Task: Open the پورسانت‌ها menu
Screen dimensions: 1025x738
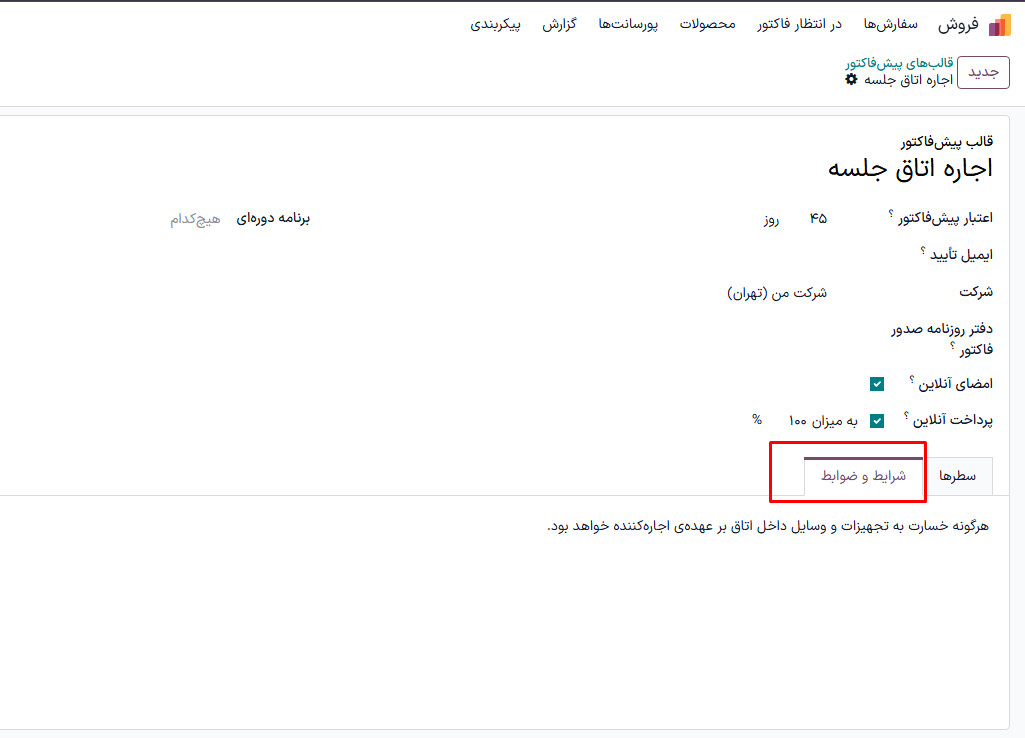Action: [628, 24]
